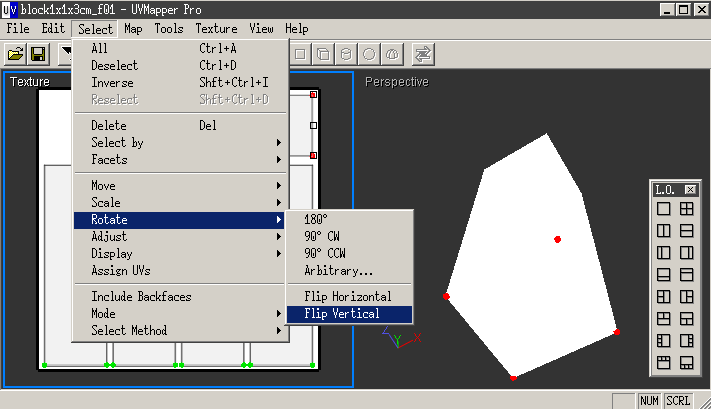The width and height of the screenshot is (711, 409).
Task: Click the Perspective viewport label
Action: (x=397, y=82)
